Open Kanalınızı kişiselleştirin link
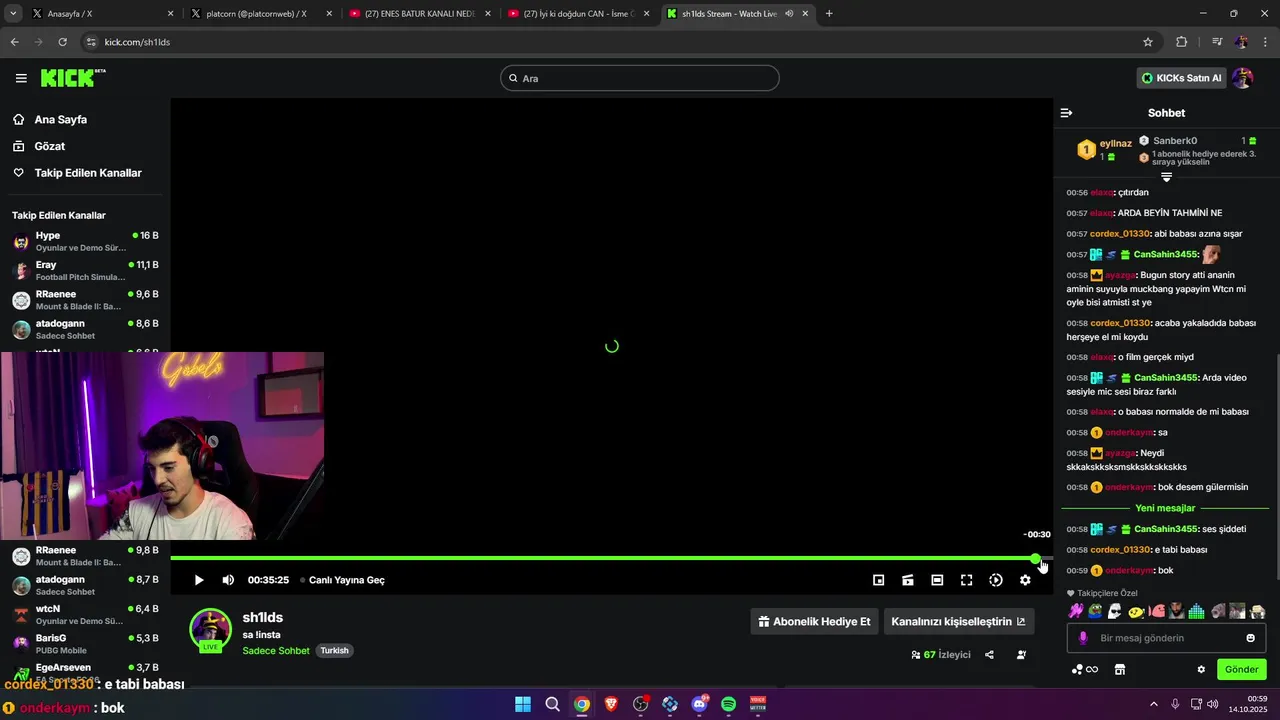The image size is (1280, 720). [958, 621]
